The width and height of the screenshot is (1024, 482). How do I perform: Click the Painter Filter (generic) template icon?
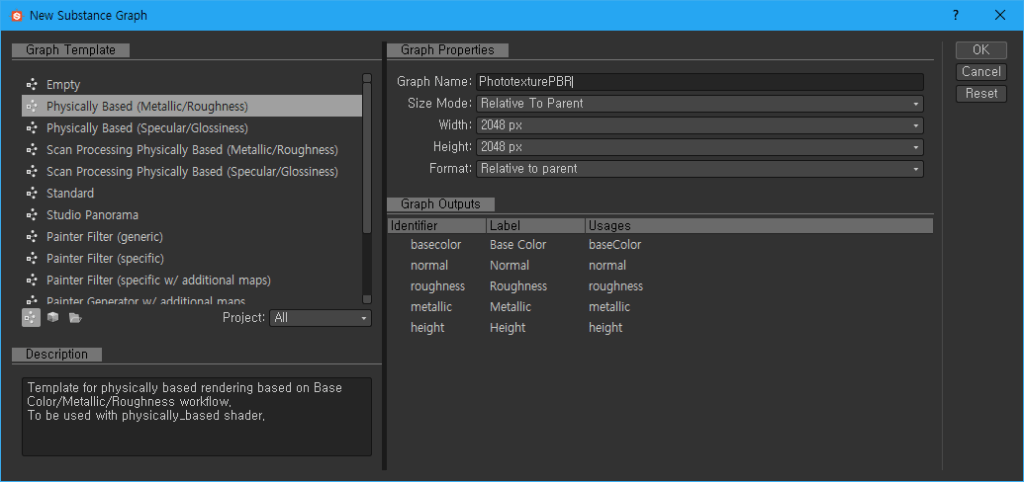click(x=32, y=237)
